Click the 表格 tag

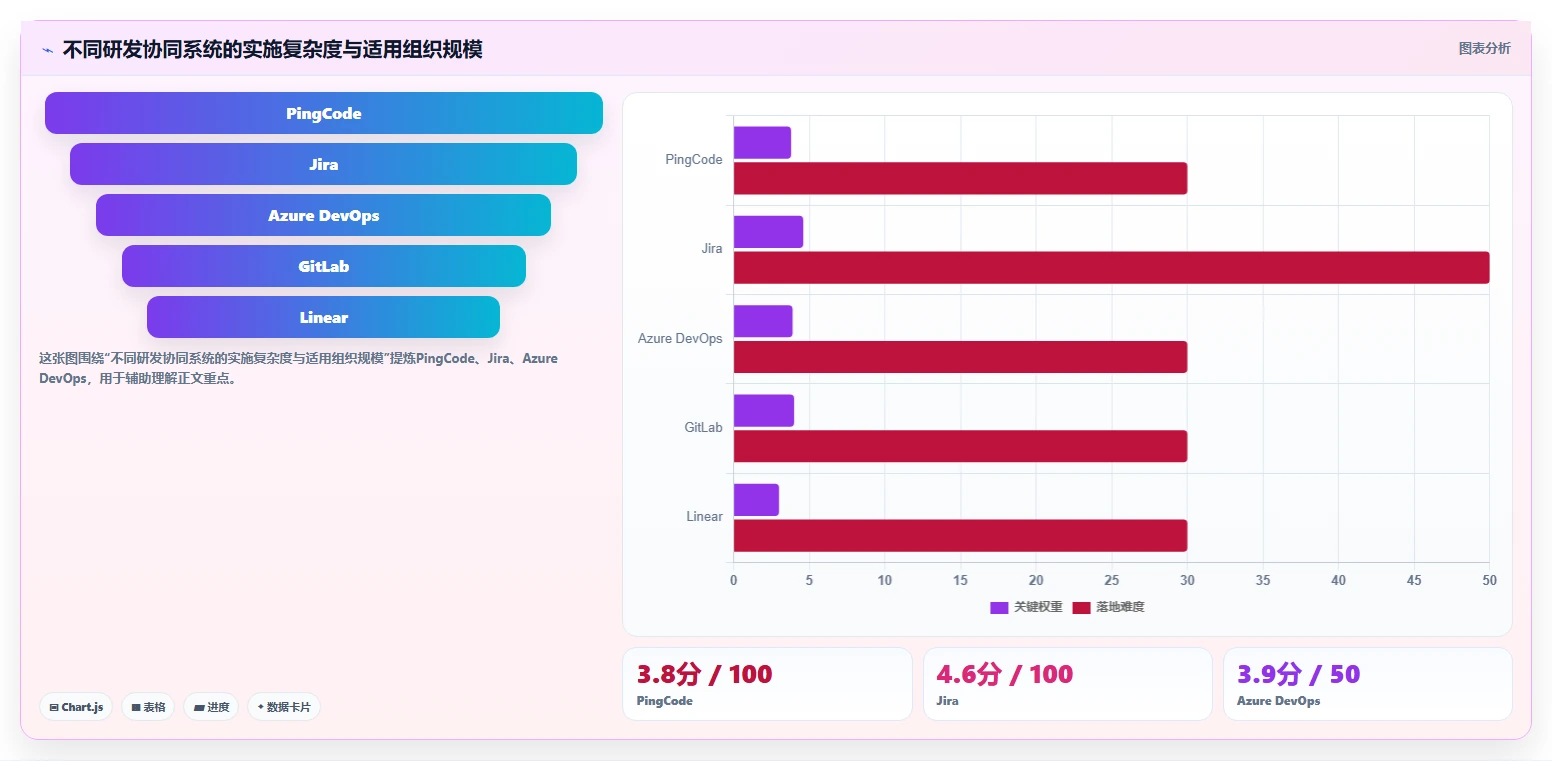point(148,707)
